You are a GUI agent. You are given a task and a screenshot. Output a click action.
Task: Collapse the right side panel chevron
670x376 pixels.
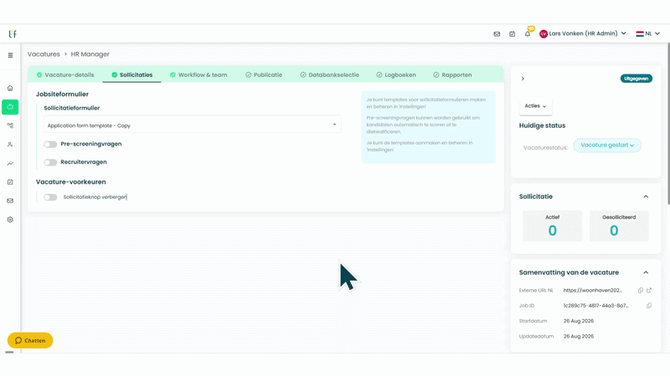point(523,79)
